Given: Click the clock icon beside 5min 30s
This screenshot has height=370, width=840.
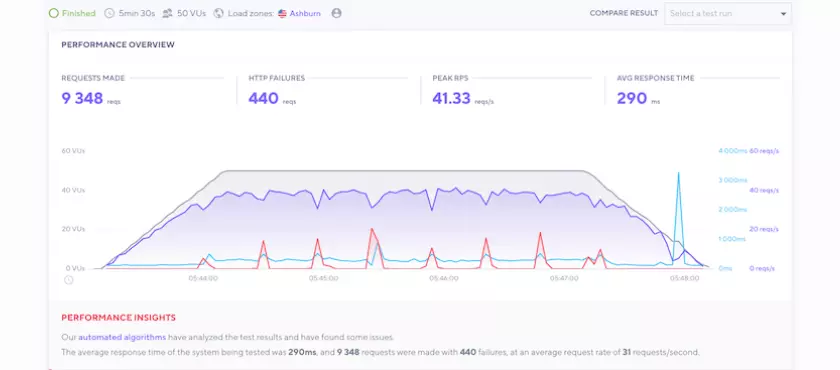Looking at the screenshot, I should [109, 13].
